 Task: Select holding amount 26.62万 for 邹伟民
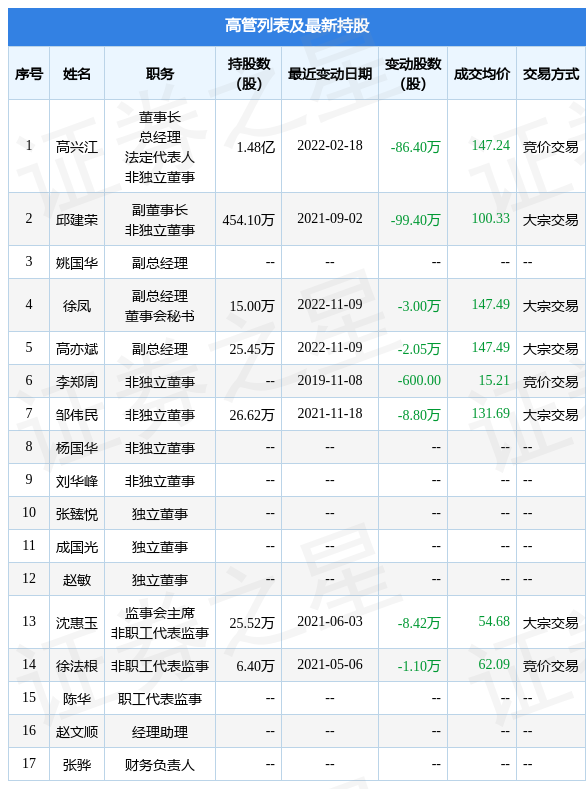pyautogui.click(x=252, y=415)
